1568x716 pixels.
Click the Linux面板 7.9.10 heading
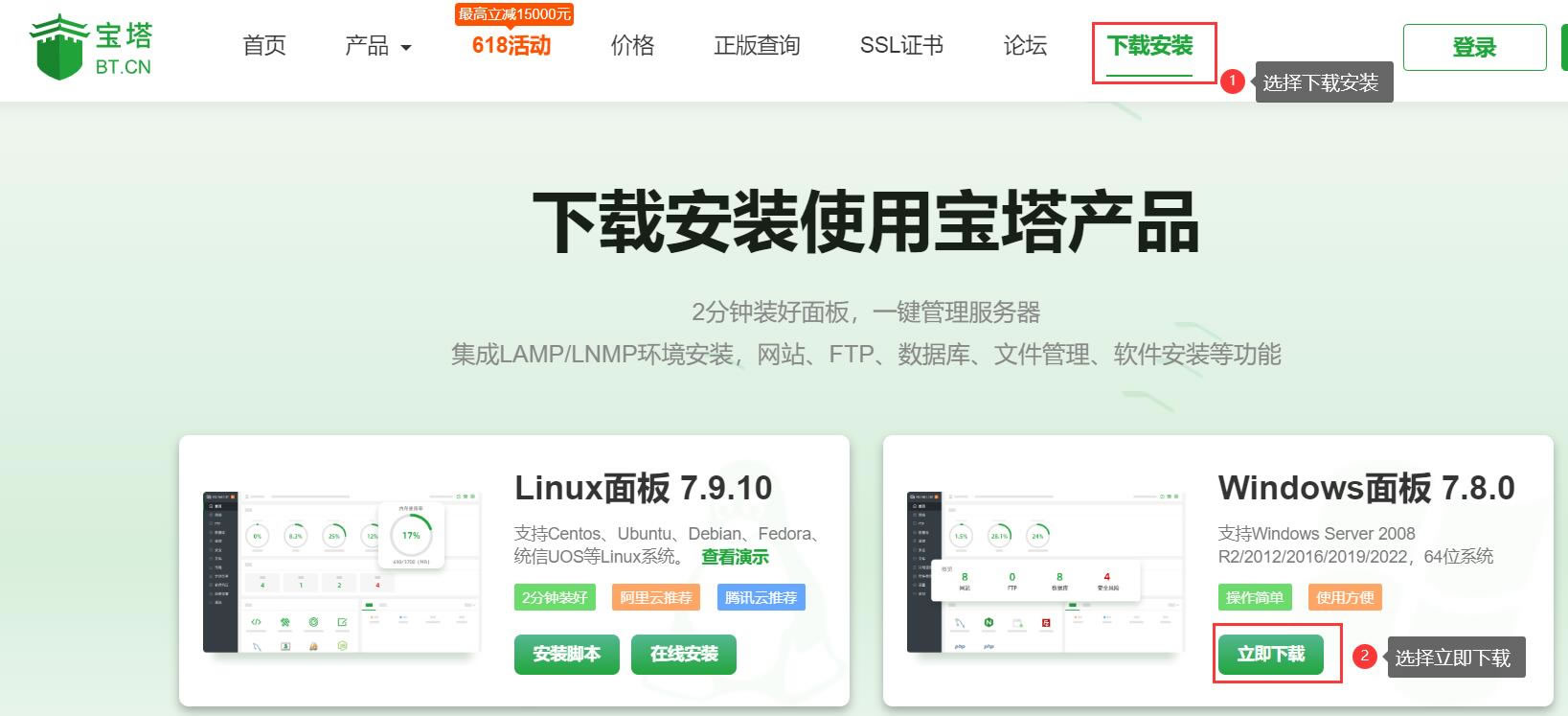click(x=644, y=488)
